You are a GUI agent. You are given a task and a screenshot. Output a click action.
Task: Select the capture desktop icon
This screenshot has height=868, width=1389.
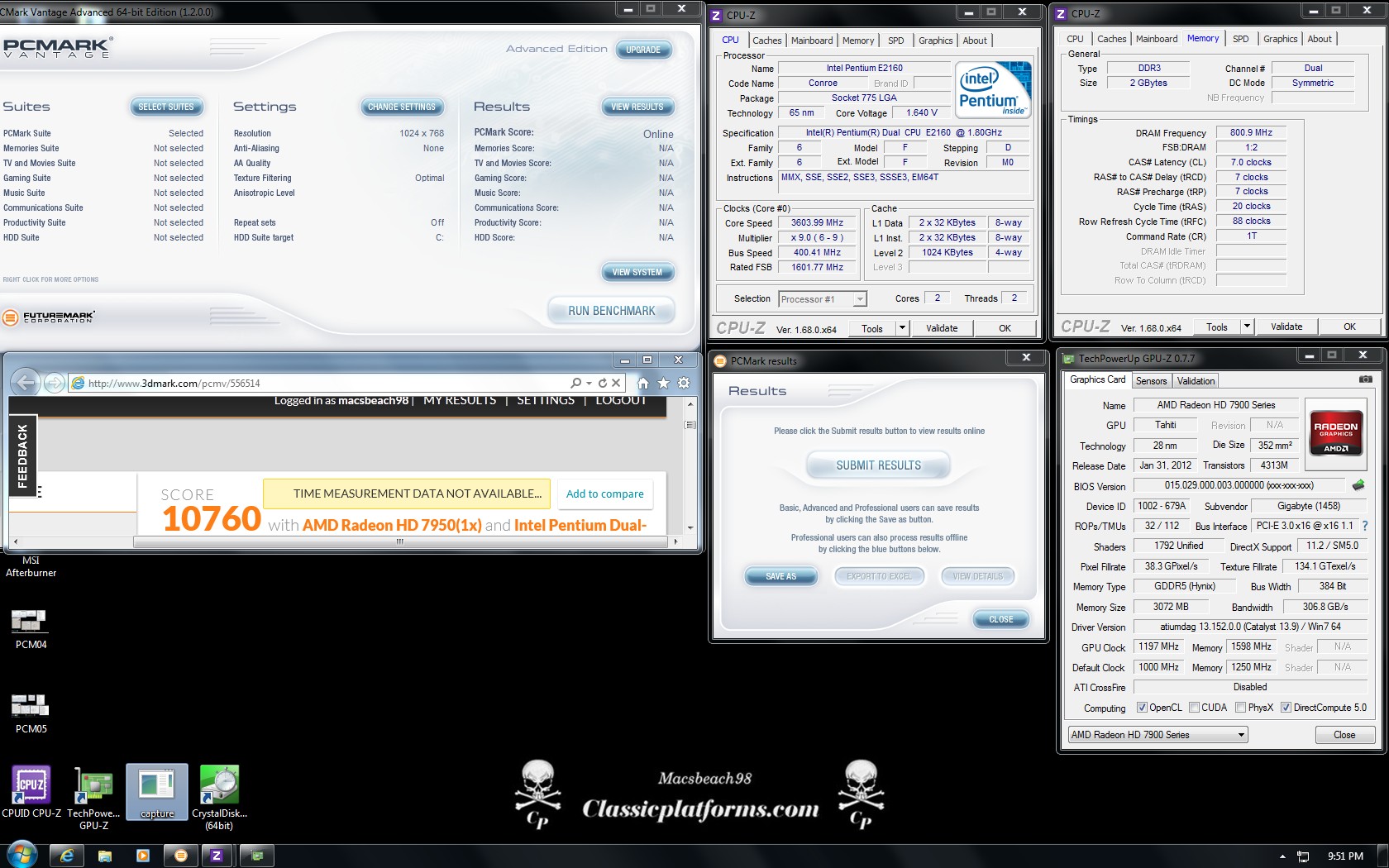157,792
